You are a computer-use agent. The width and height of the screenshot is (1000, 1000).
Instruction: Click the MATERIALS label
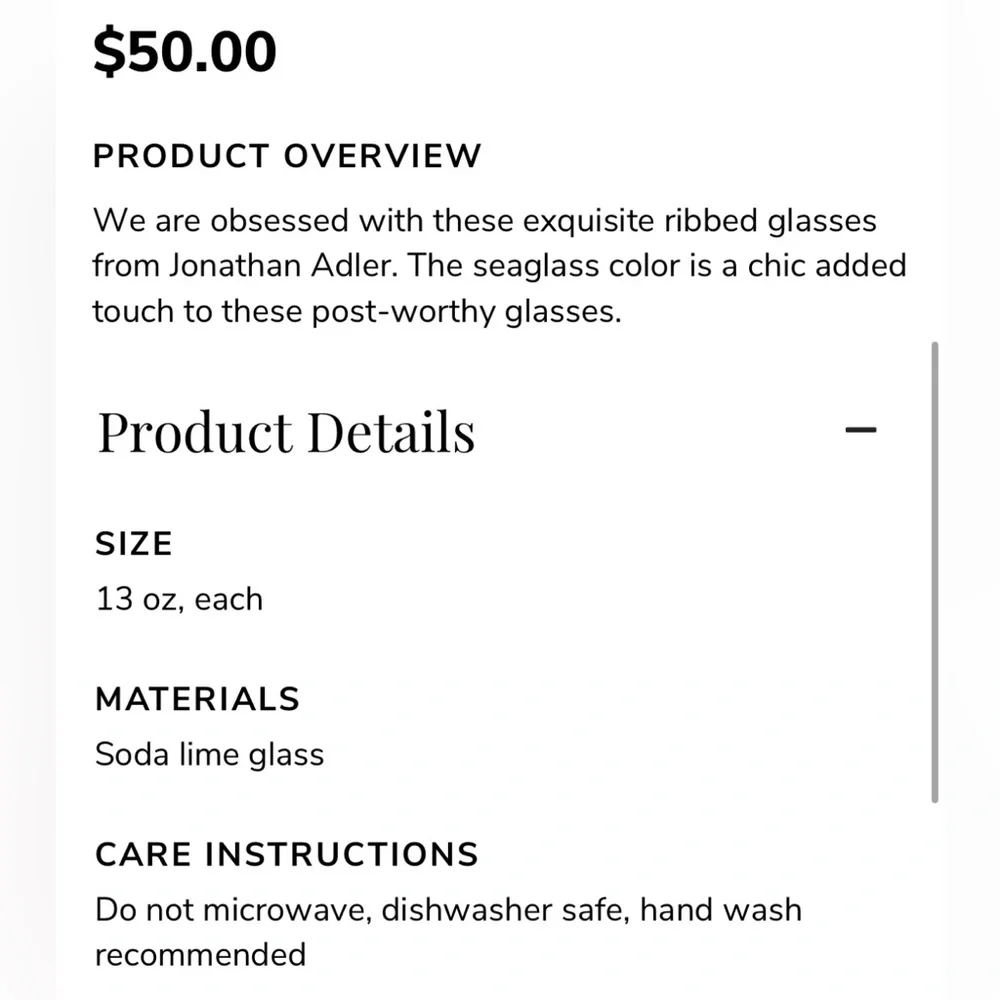click(x=197, y=699)
